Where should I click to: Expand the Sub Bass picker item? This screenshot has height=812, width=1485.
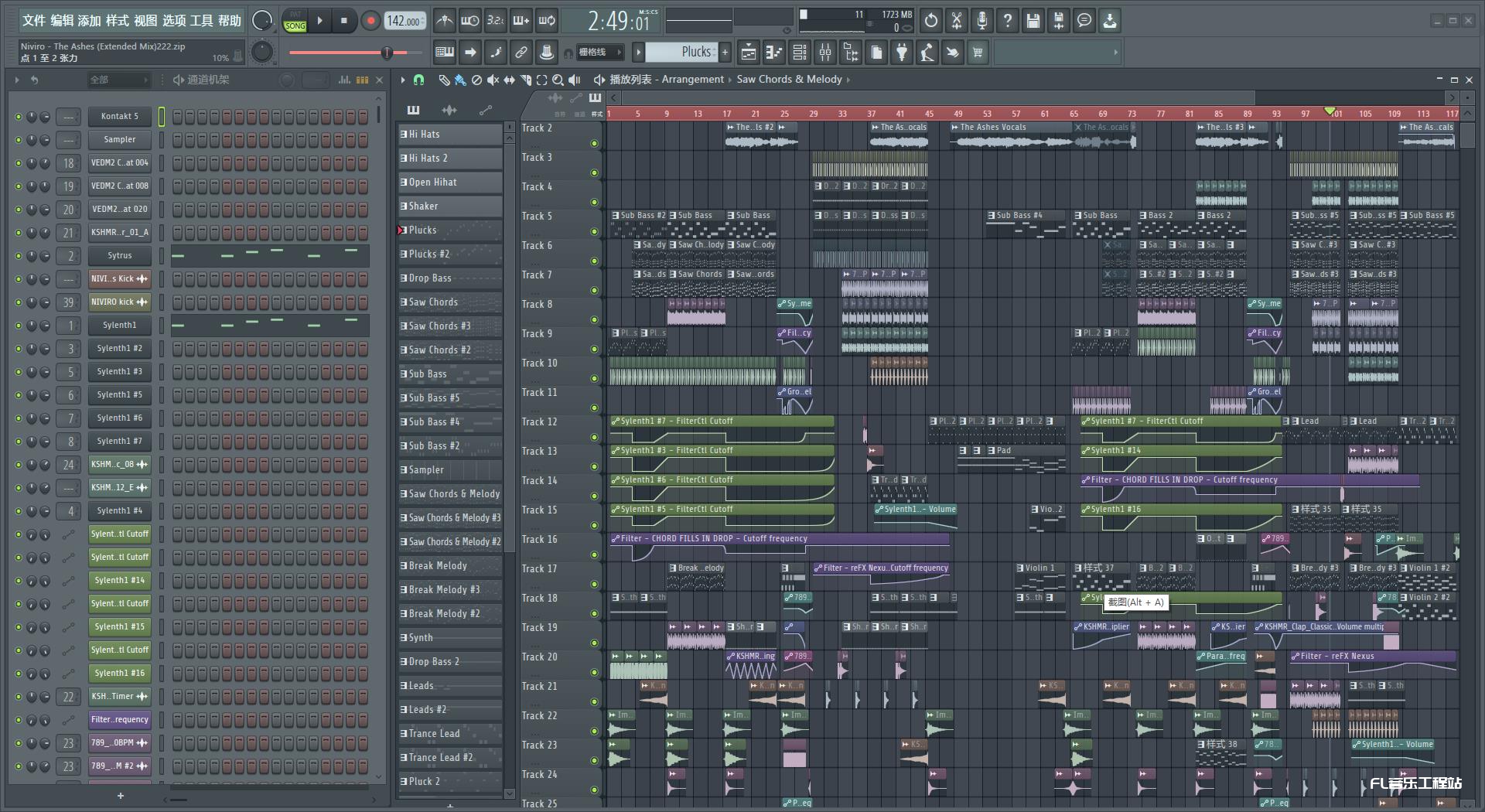450,374
